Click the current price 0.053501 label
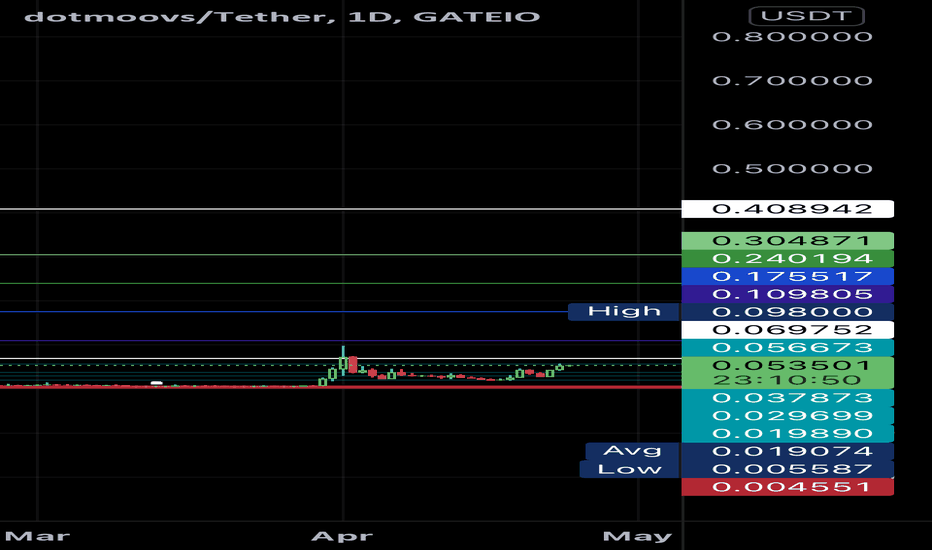The width and height of the screenshot is (932, 550). click(791, 365)
